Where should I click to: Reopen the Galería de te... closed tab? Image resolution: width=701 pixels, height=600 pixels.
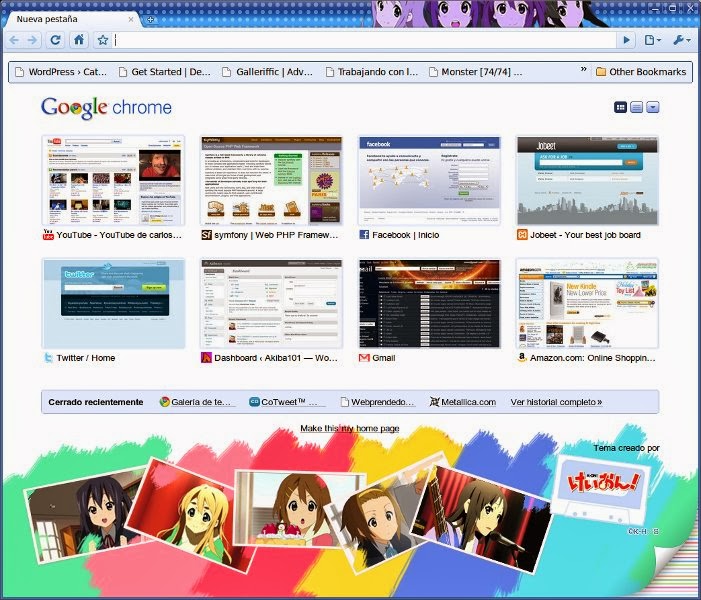click(x=197, y=402)
